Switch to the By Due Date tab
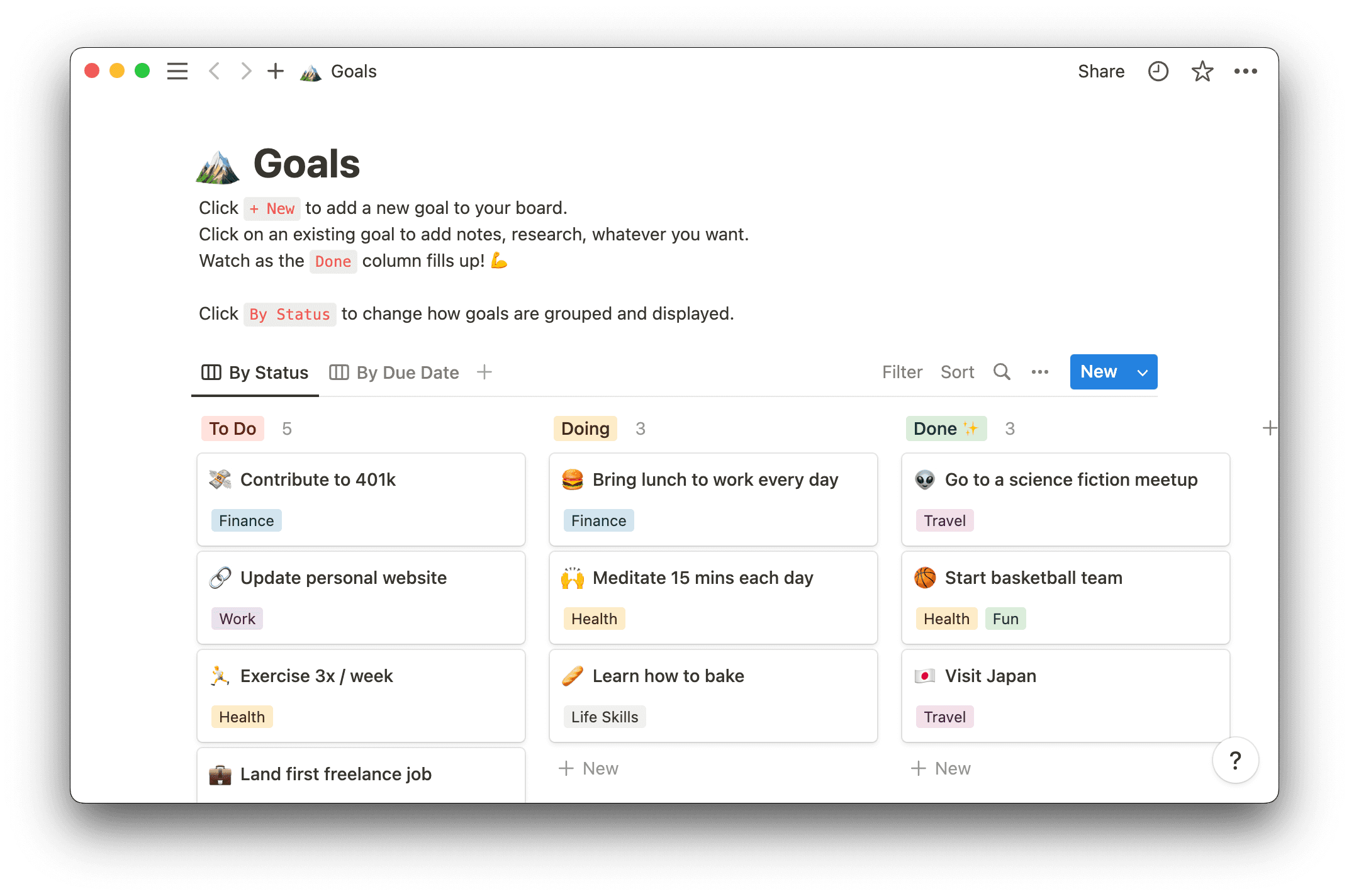Screen dimensions: 1349x896 click(x=406, y=372)
